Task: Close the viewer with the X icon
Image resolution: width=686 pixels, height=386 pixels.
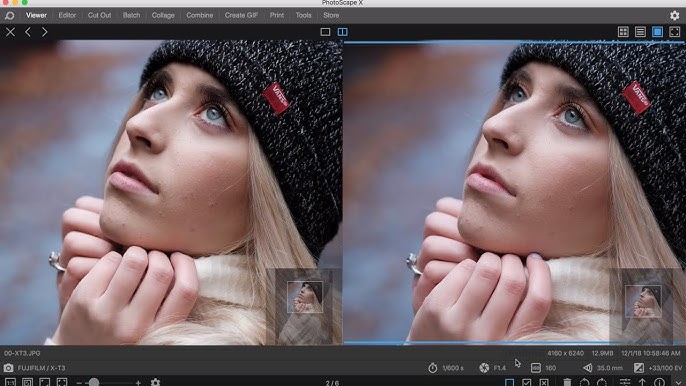Action: click(x=10, y=32)
